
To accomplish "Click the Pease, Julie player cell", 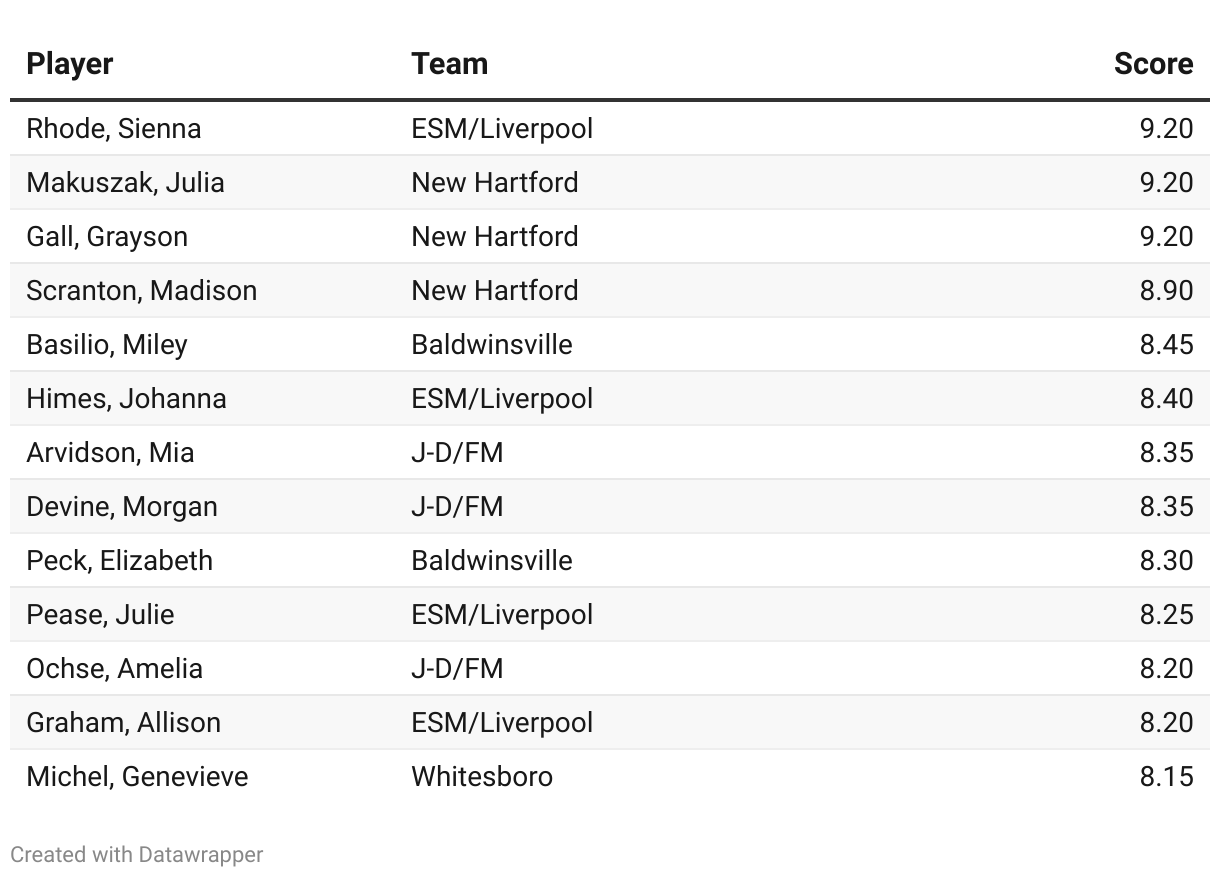I will [100, 615].
